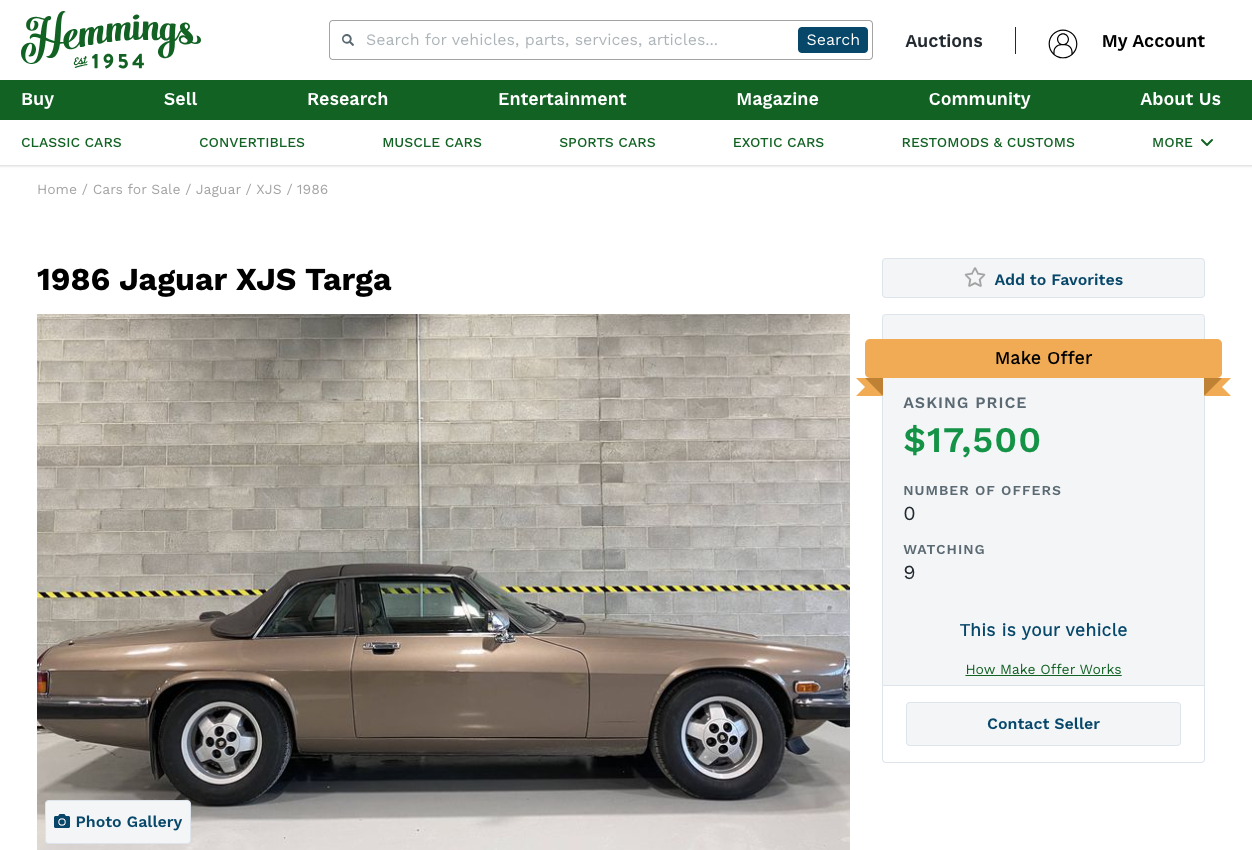The width and height of the screenshot is (1252, 850).
Task: Open the Research menu
Action: point(347,99)
